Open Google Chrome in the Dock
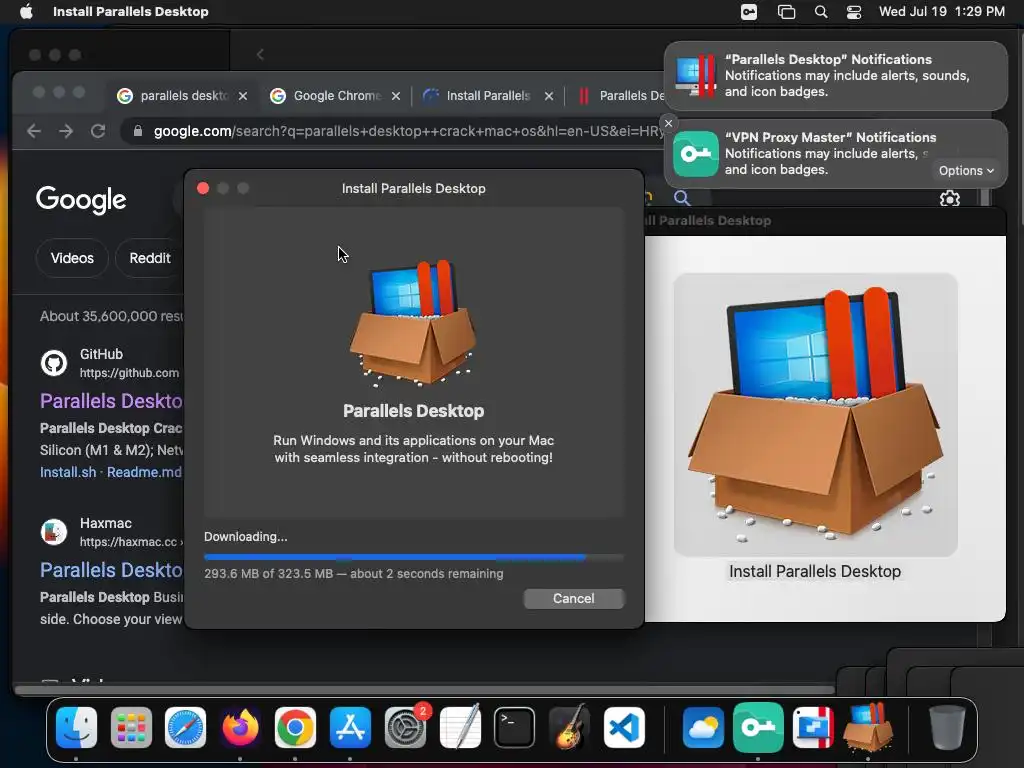1024x768 pixels. click(295, 727)
